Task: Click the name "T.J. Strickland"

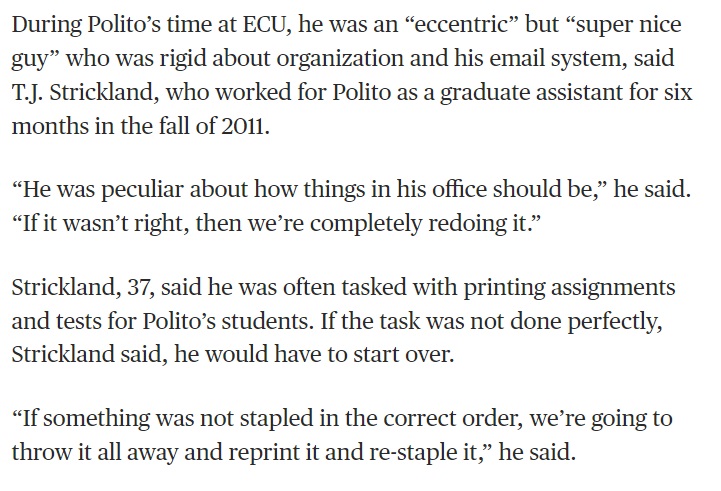Action: click(80, 94)
